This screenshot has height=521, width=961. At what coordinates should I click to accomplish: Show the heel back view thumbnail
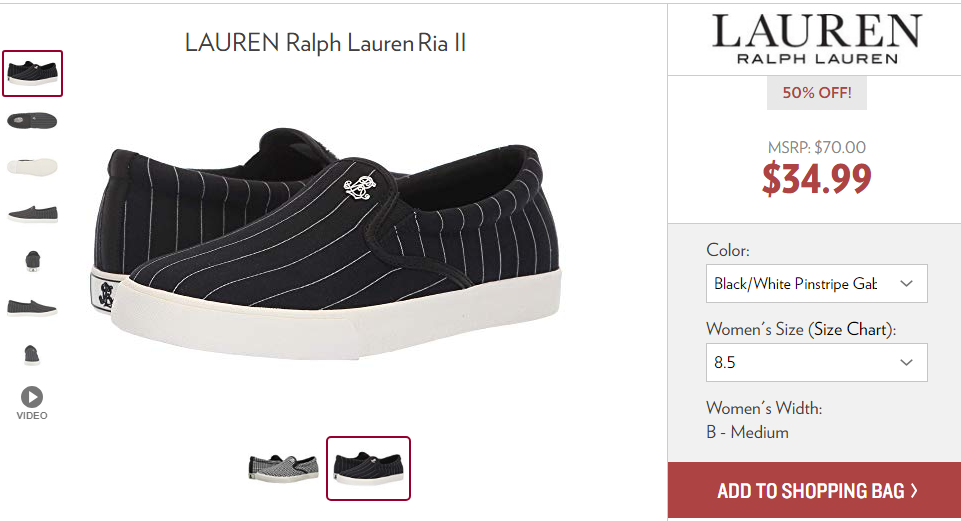(32, 355)
